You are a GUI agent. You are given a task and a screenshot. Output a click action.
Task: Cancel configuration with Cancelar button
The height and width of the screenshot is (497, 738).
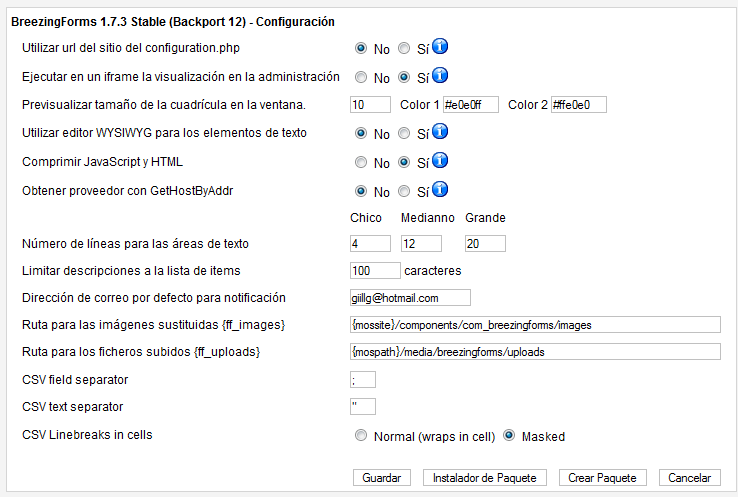[690, 478]
